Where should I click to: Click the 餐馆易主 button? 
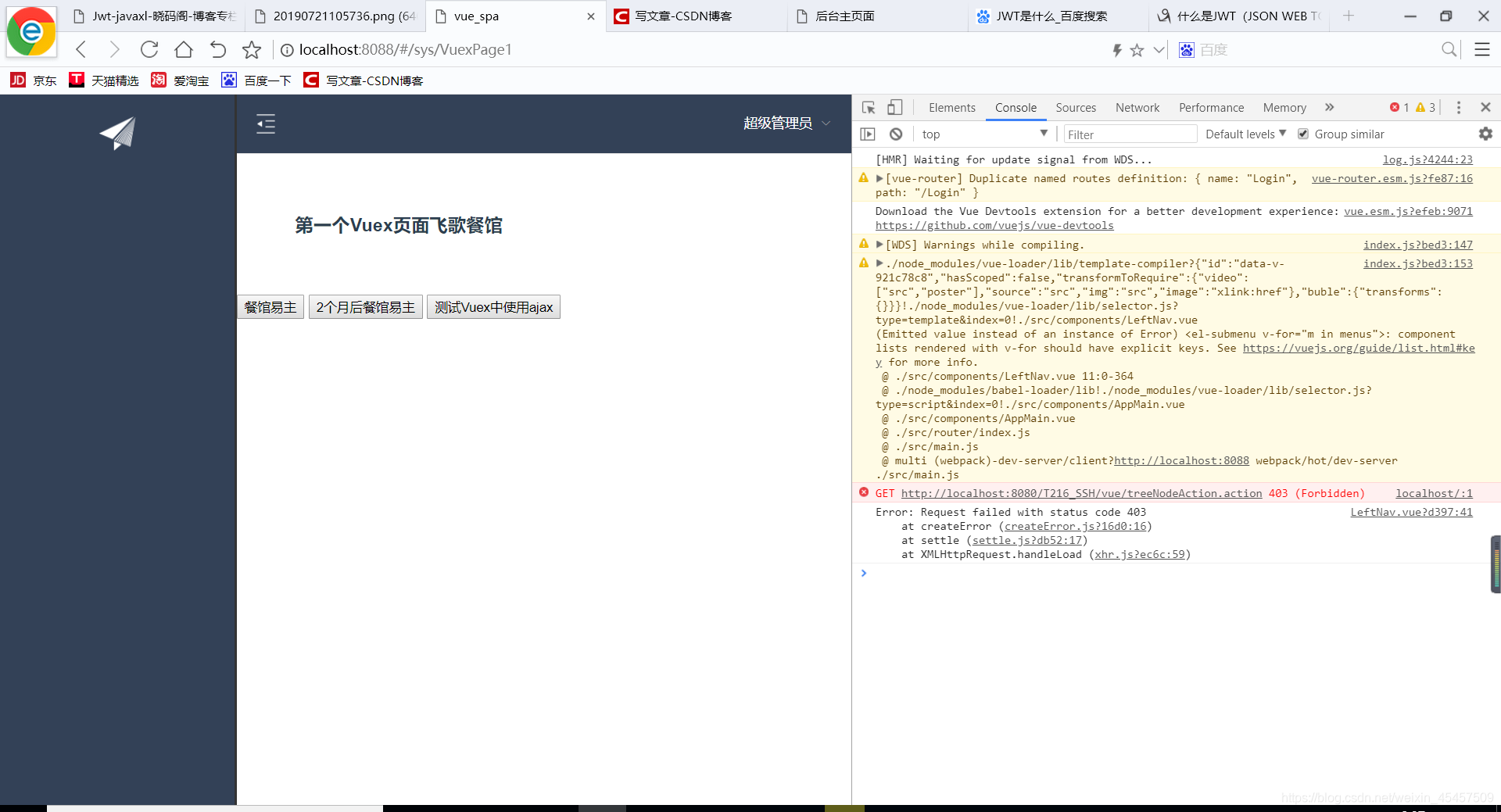pos(270,307)
